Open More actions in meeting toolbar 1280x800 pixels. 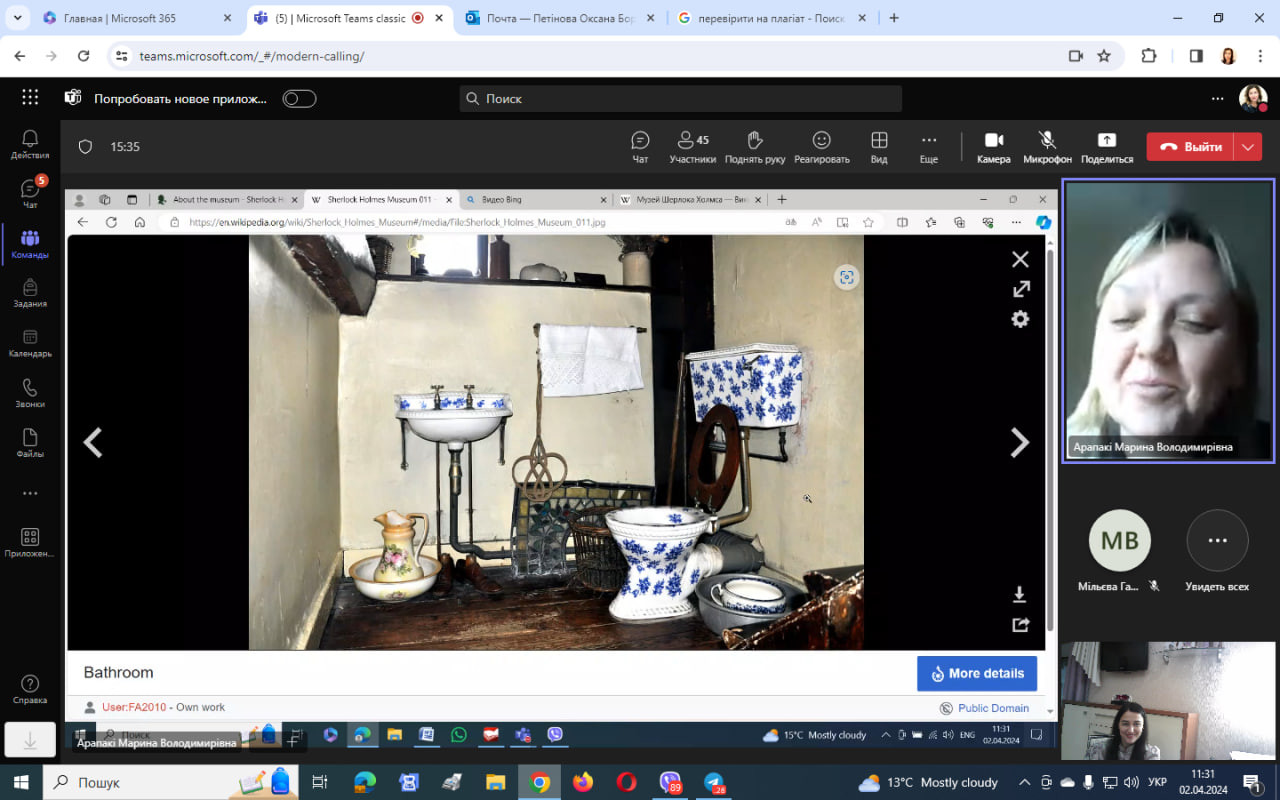coord(928,146)
